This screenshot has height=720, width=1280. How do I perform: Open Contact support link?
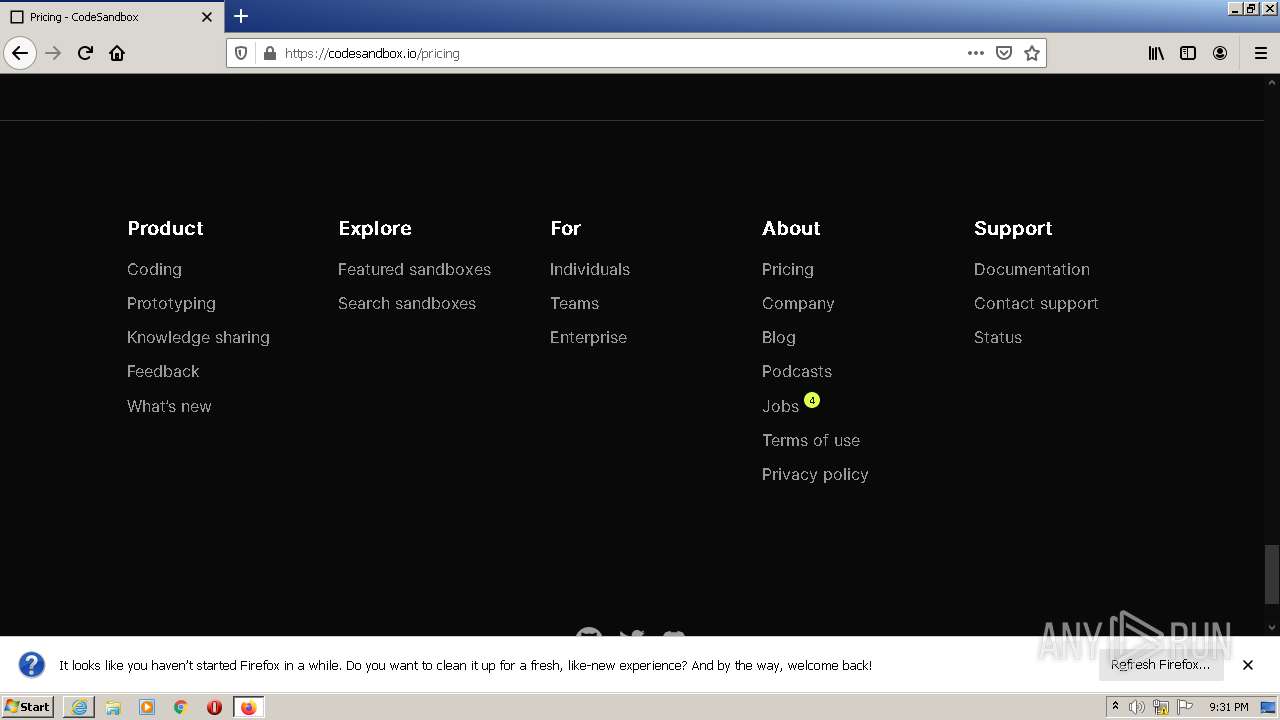tap(1036, 303)
